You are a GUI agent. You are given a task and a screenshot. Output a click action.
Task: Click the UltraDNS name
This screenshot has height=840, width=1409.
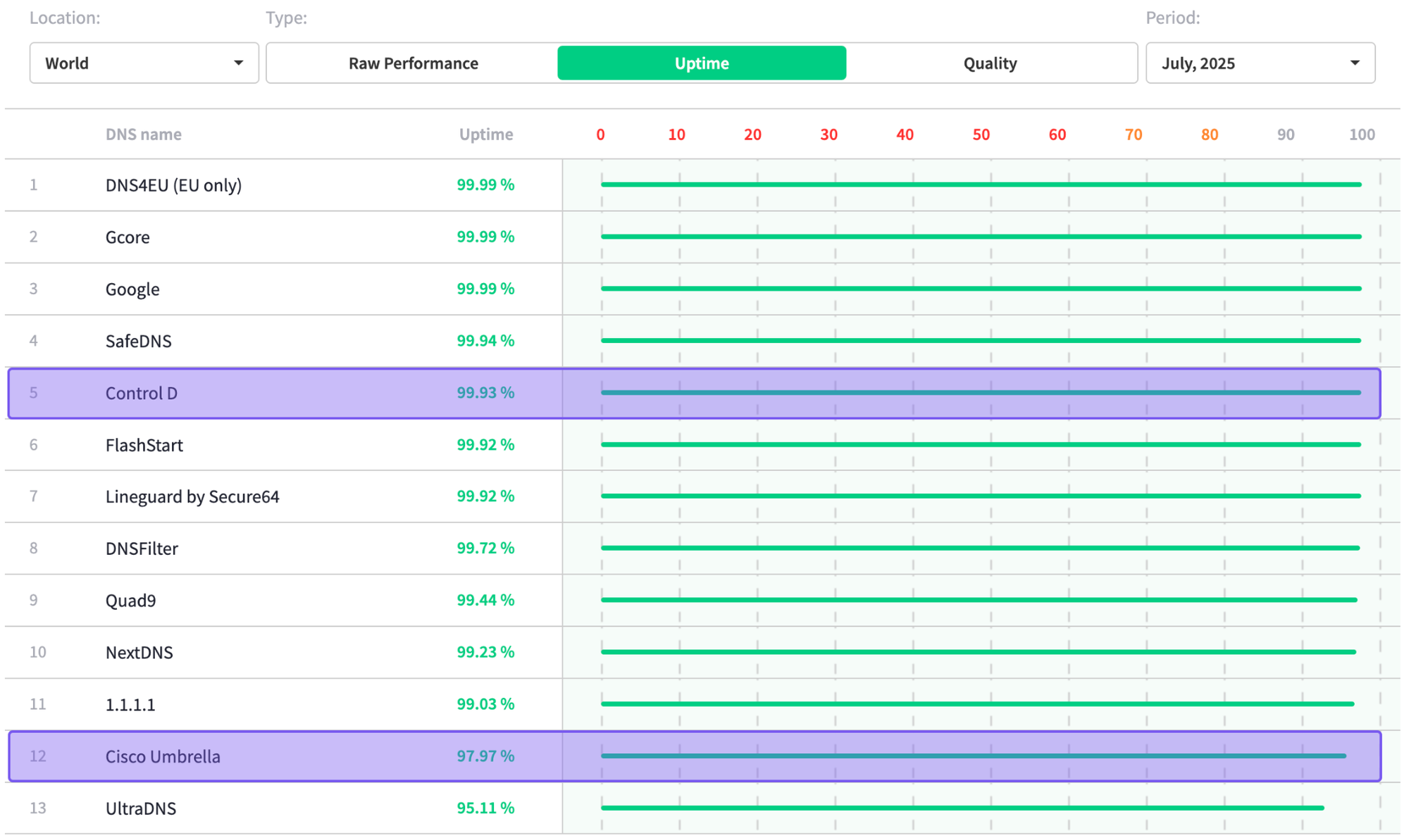pos(141,808)
